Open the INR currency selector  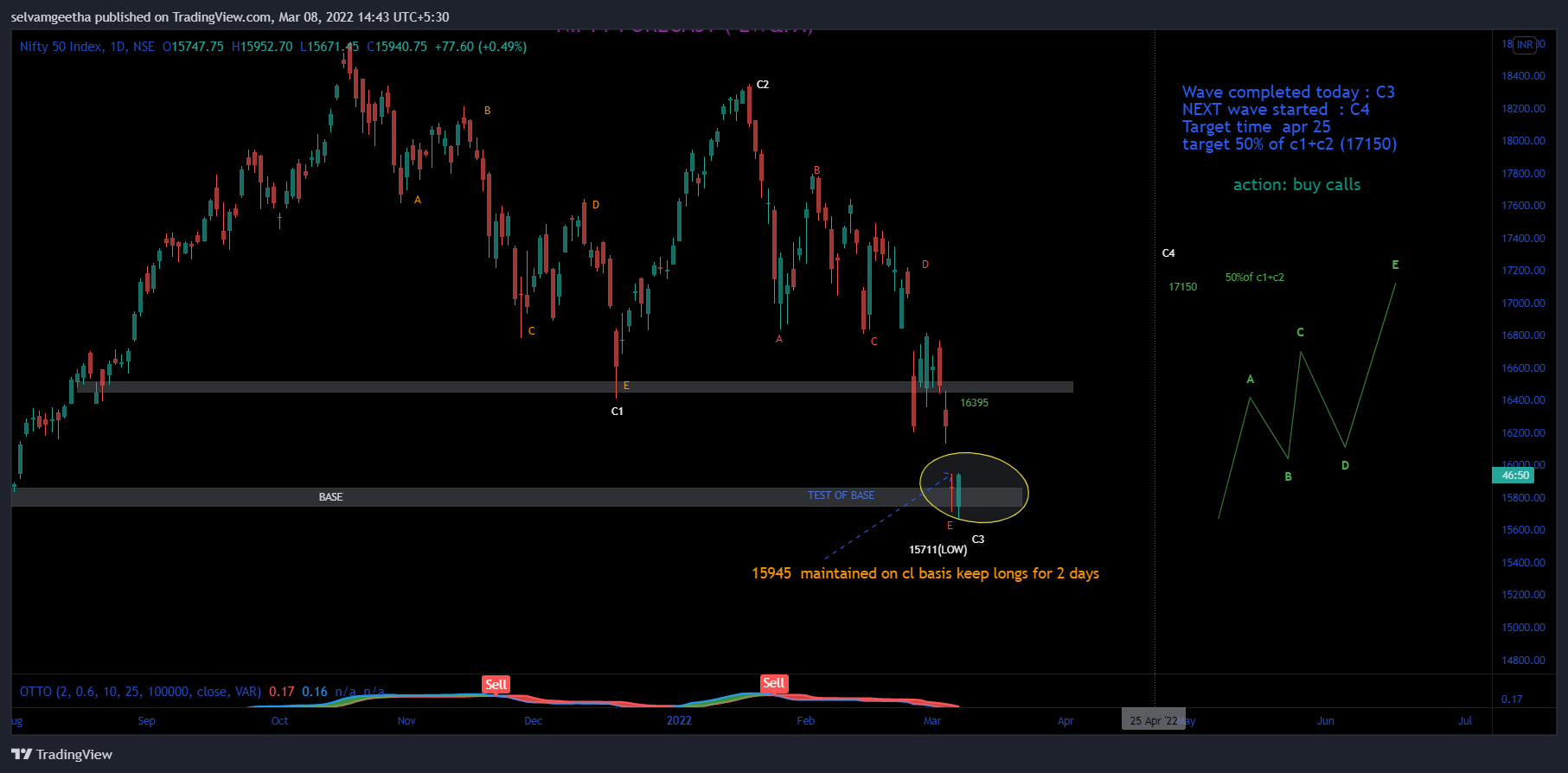1525,45
